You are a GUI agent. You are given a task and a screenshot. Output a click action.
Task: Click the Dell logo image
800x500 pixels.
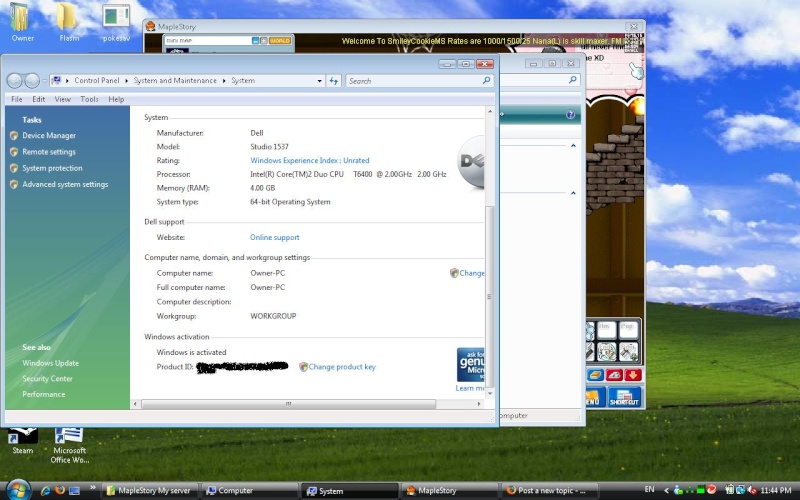471,162
